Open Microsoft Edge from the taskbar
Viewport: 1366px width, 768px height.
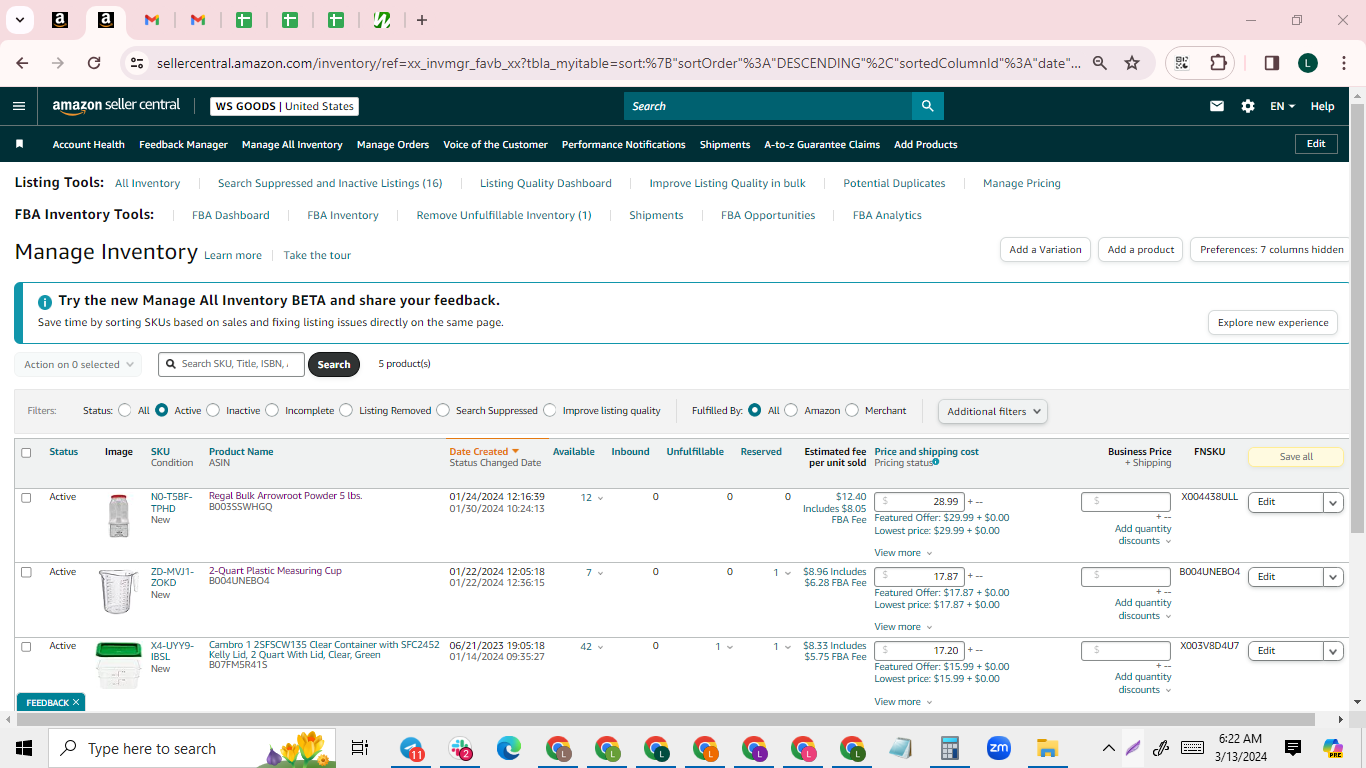[x=509, y=748]
